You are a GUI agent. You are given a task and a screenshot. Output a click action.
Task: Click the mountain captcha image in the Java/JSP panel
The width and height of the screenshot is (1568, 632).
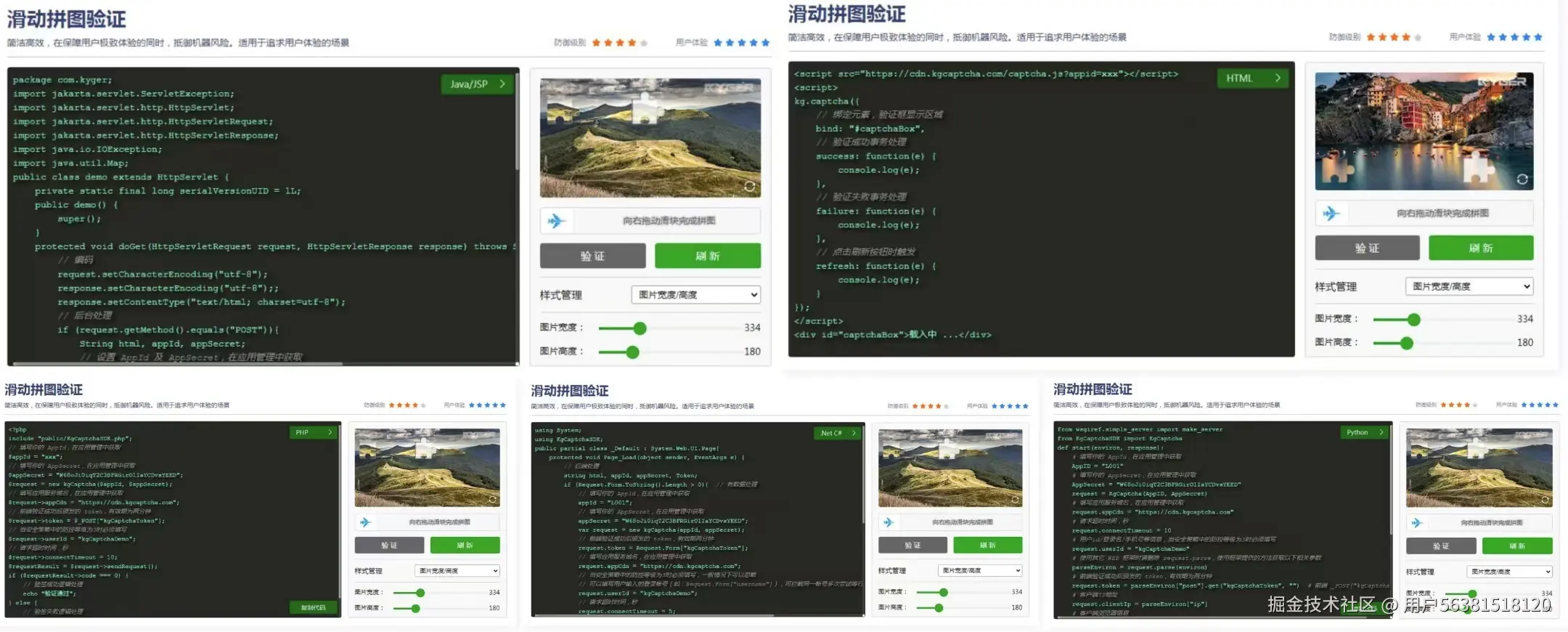pos(650,138)
